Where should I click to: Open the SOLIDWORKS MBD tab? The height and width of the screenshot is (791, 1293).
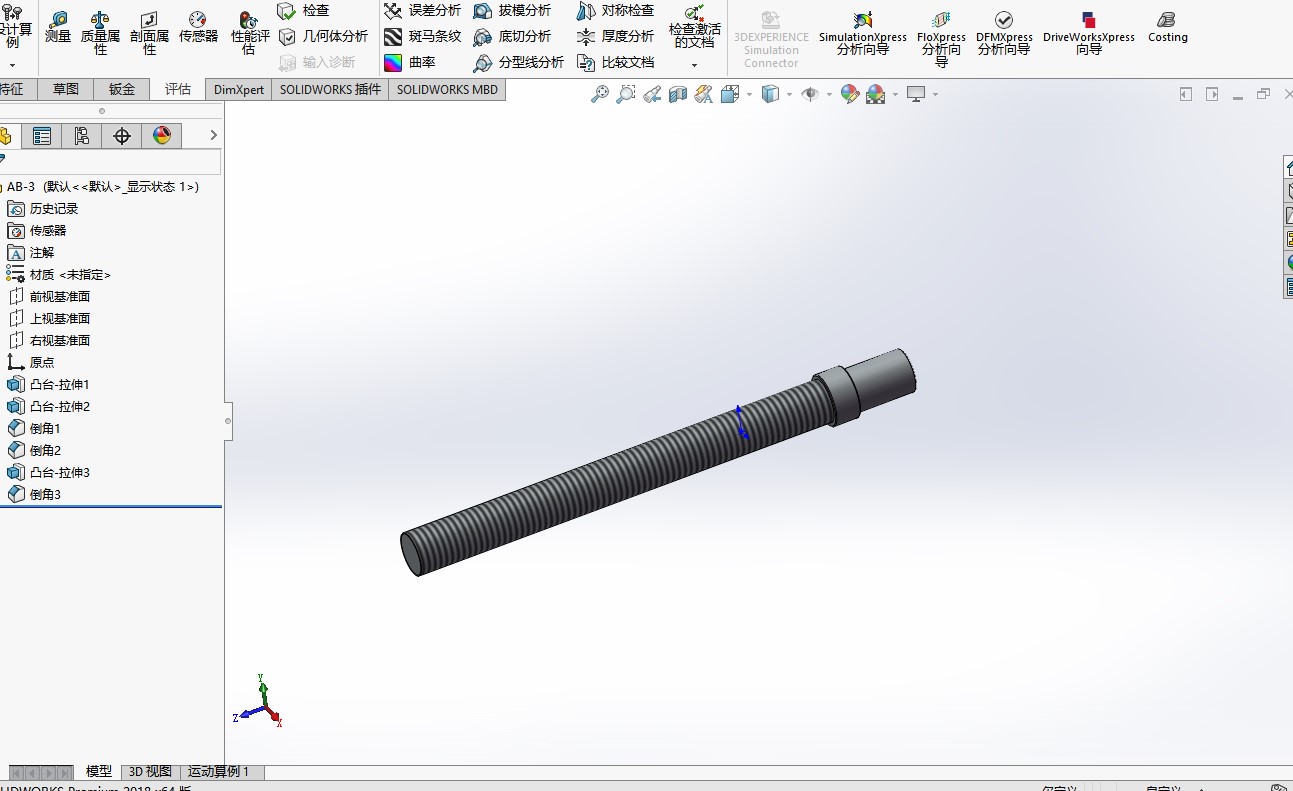tap(447, 89)
